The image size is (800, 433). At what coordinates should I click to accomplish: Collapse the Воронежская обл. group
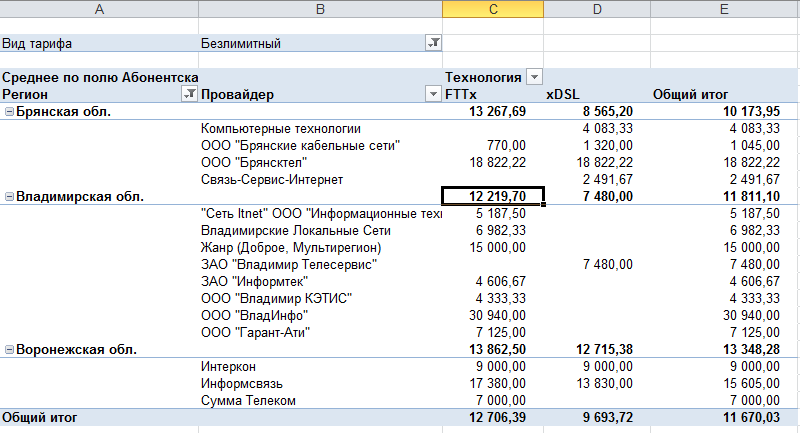point(9,349)
